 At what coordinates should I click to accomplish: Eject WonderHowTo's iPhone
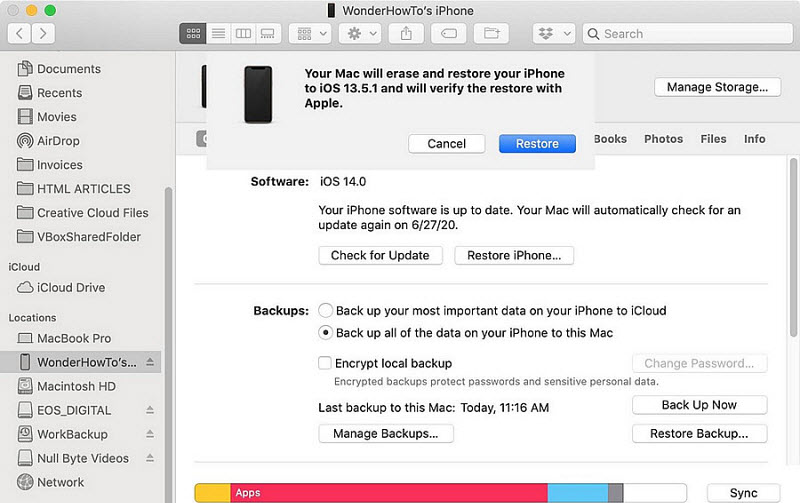click(150, 362)
